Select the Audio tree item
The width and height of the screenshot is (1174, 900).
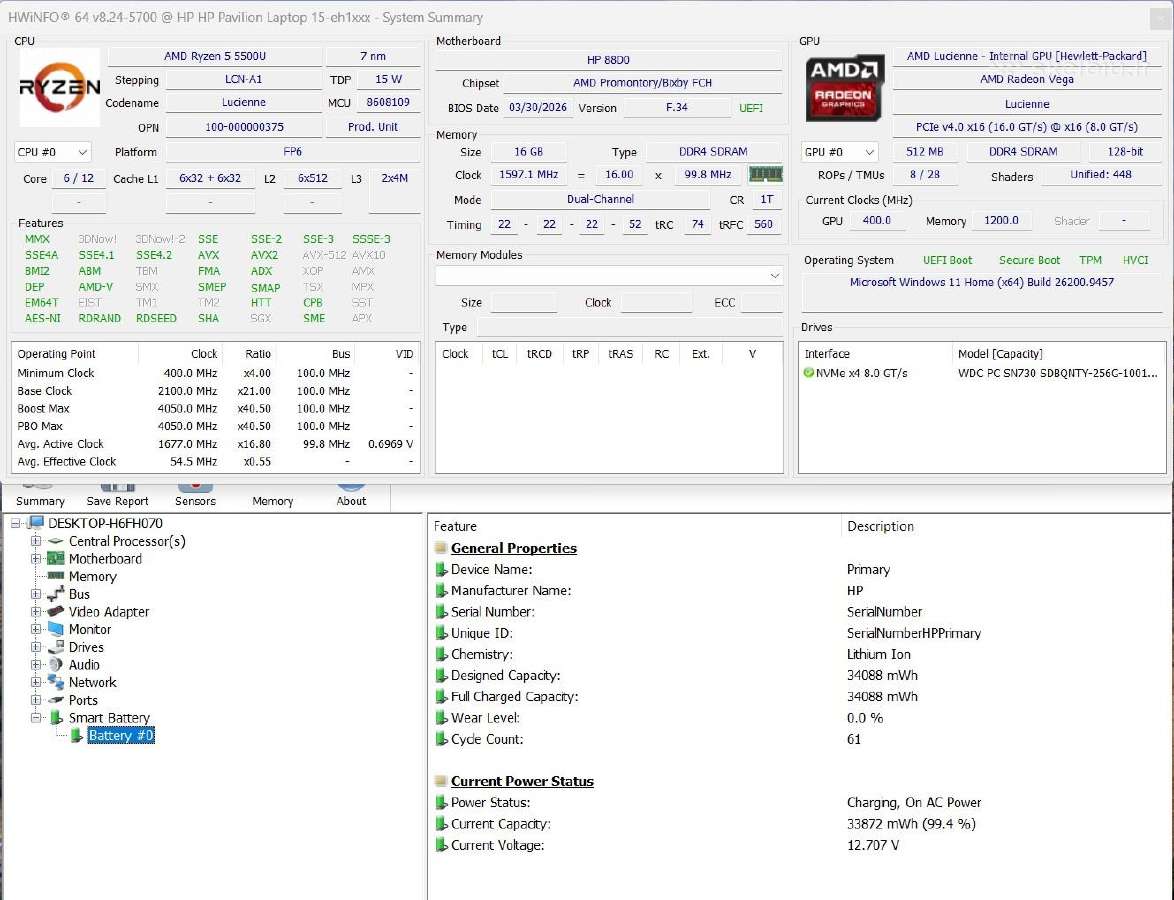pos(84,664)
